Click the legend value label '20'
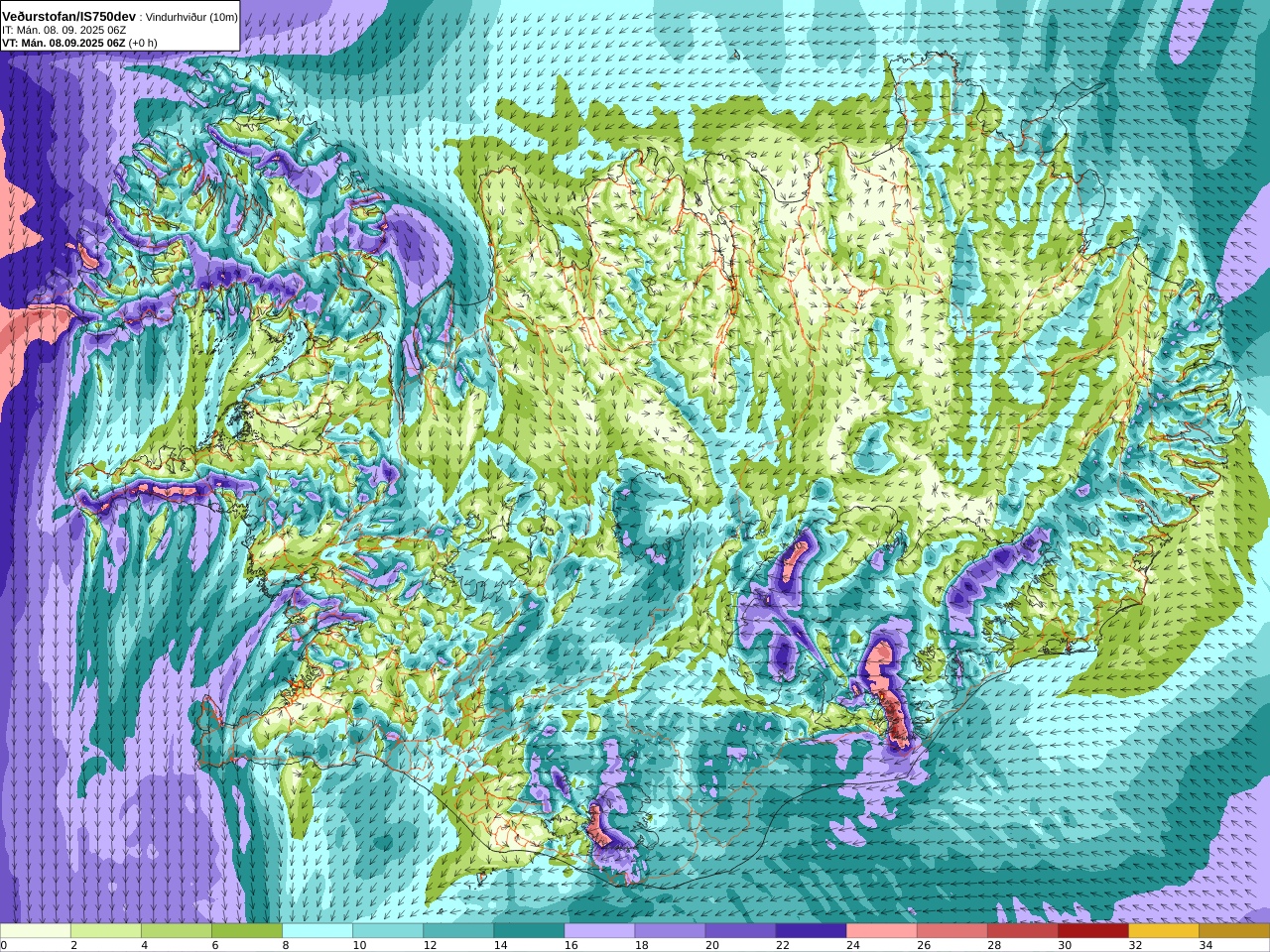The height and width of the screenshot is (952, 1270). [711, 945]
